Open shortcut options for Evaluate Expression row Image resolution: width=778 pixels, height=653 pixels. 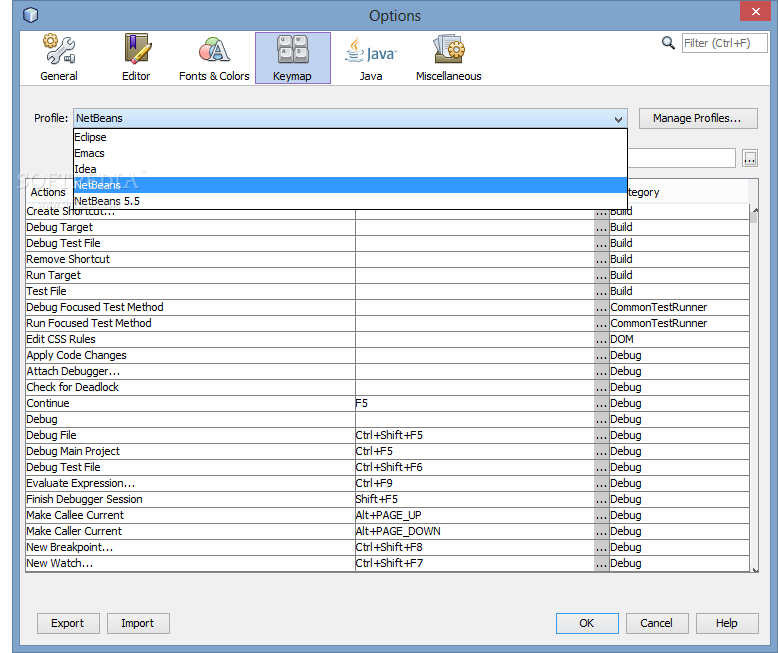[x=601, y=484]
